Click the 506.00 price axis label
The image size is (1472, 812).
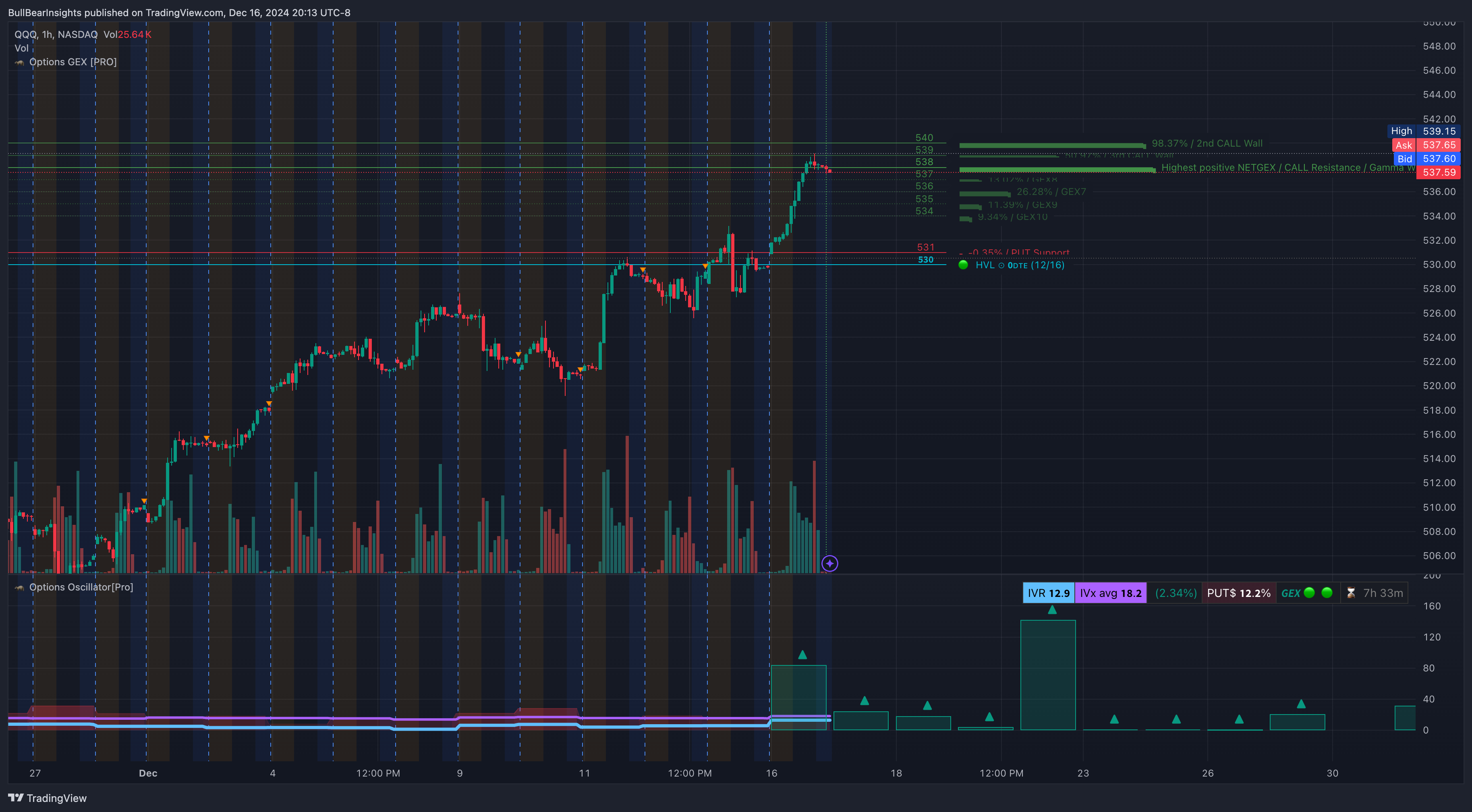(x=1439, y=555)
